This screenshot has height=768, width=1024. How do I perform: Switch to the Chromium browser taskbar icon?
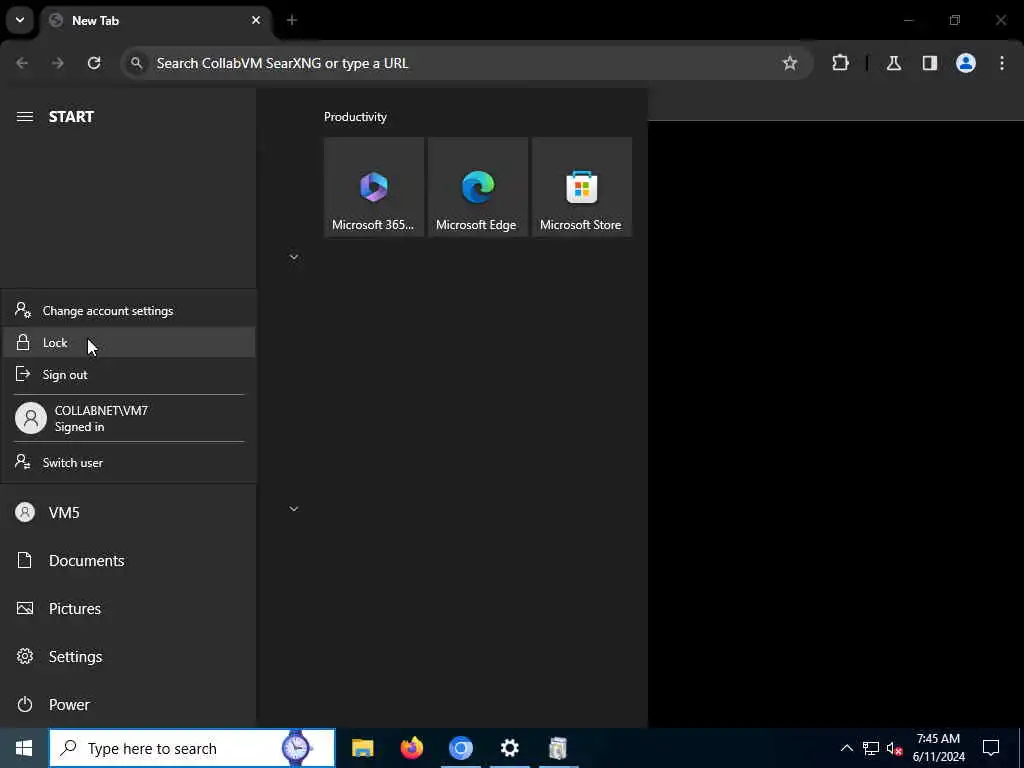click(460, 748)
